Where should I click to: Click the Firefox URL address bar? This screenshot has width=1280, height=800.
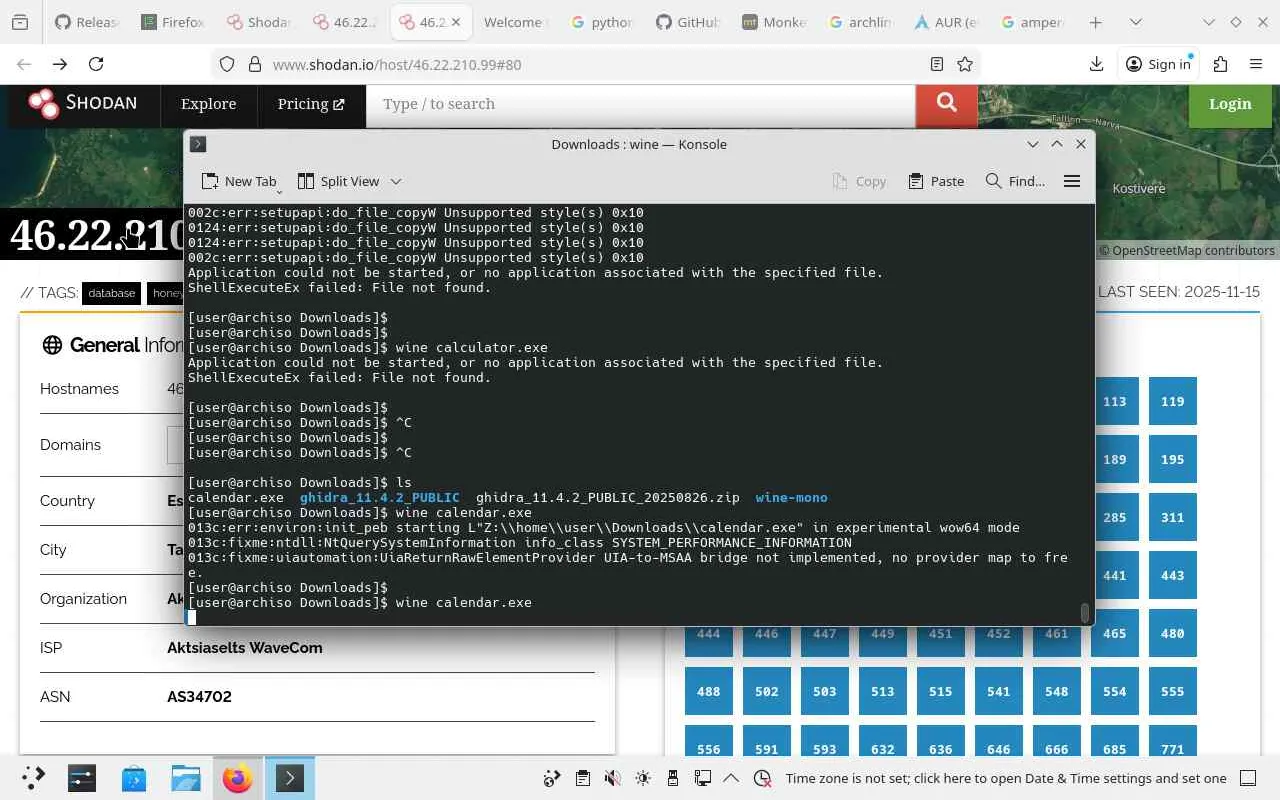[x=597, y=64]
